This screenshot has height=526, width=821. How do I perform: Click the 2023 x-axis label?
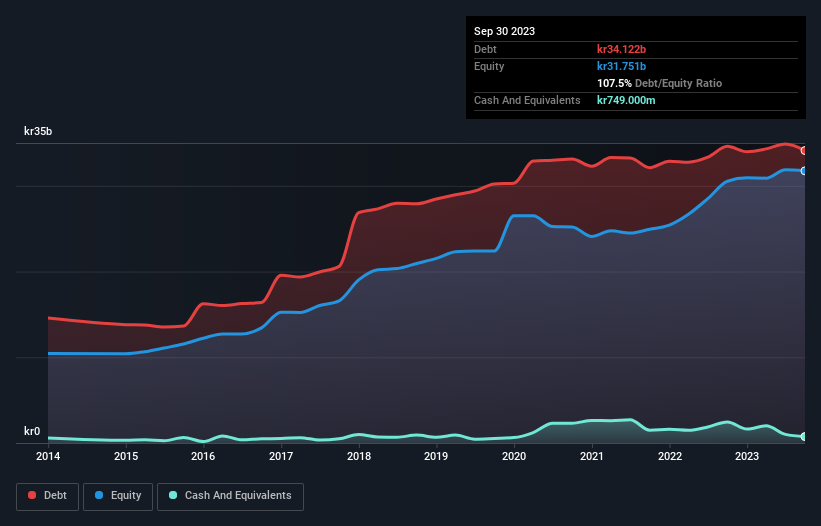pos(747,456)
